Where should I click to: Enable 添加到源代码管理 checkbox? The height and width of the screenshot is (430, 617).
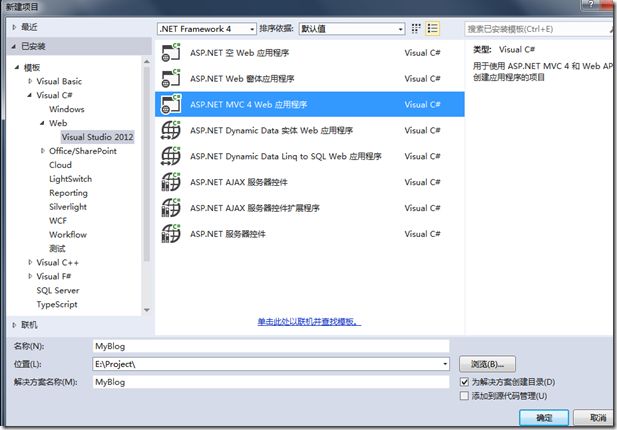[464, 396]
